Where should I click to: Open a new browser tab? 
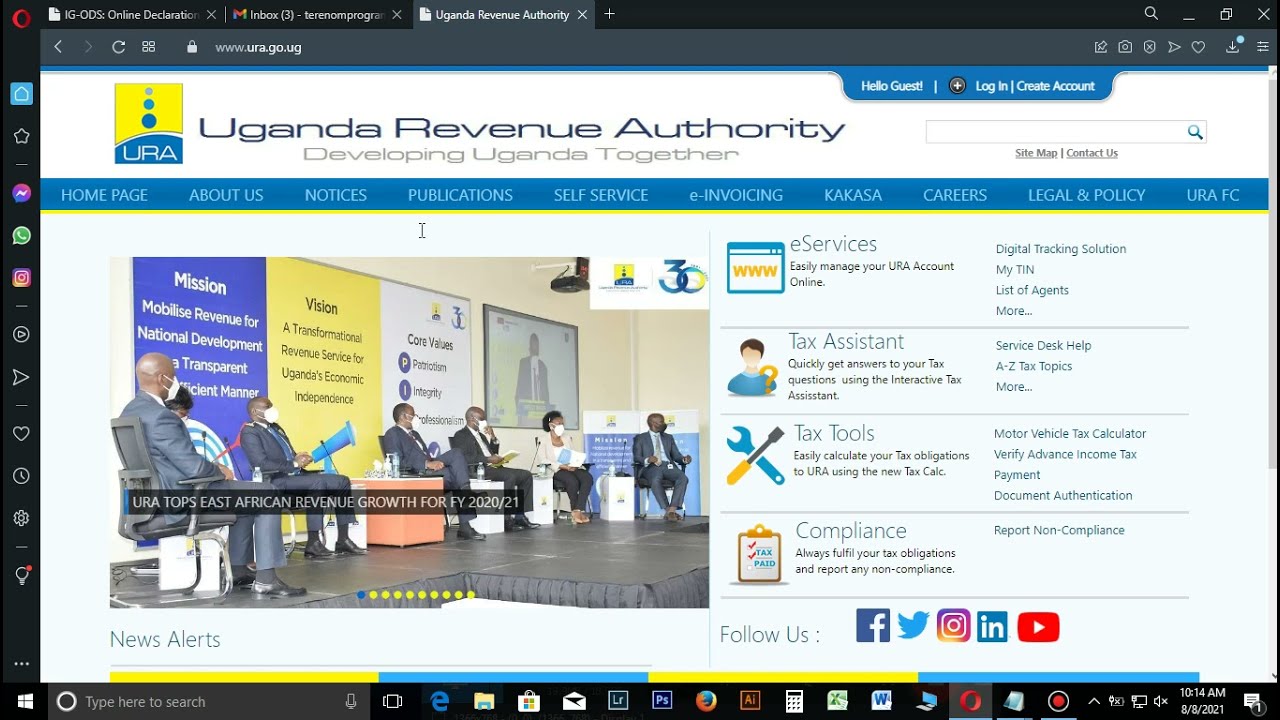610,14
